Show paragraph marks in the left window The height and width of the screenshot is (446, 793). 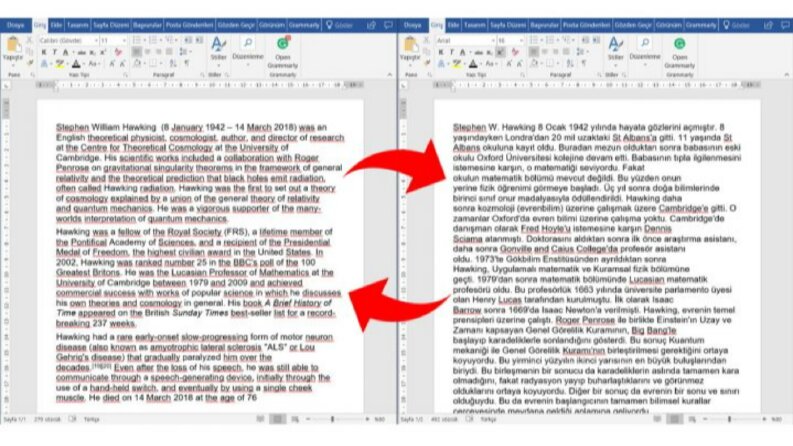coord(187,64)
